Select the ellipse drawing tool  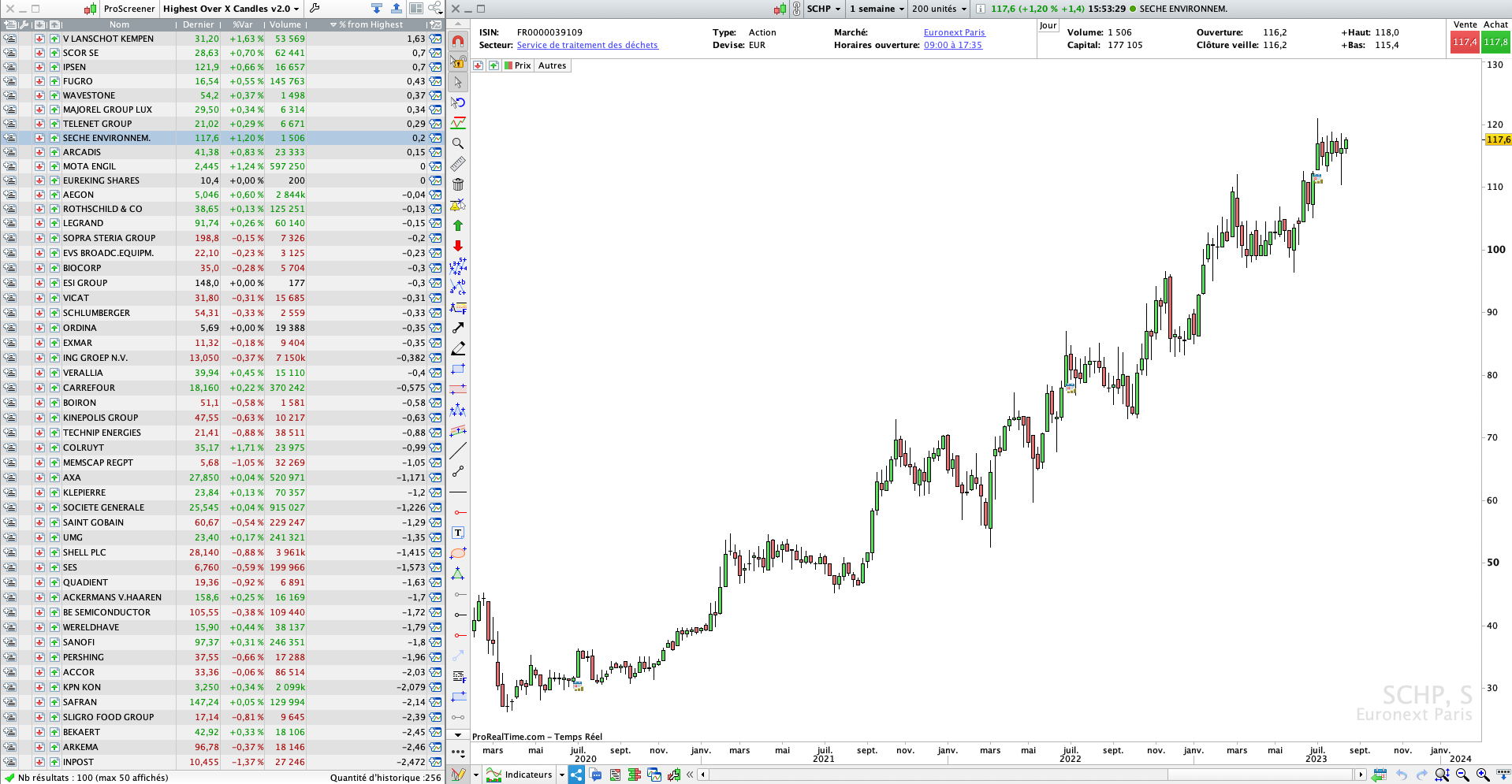457,553
